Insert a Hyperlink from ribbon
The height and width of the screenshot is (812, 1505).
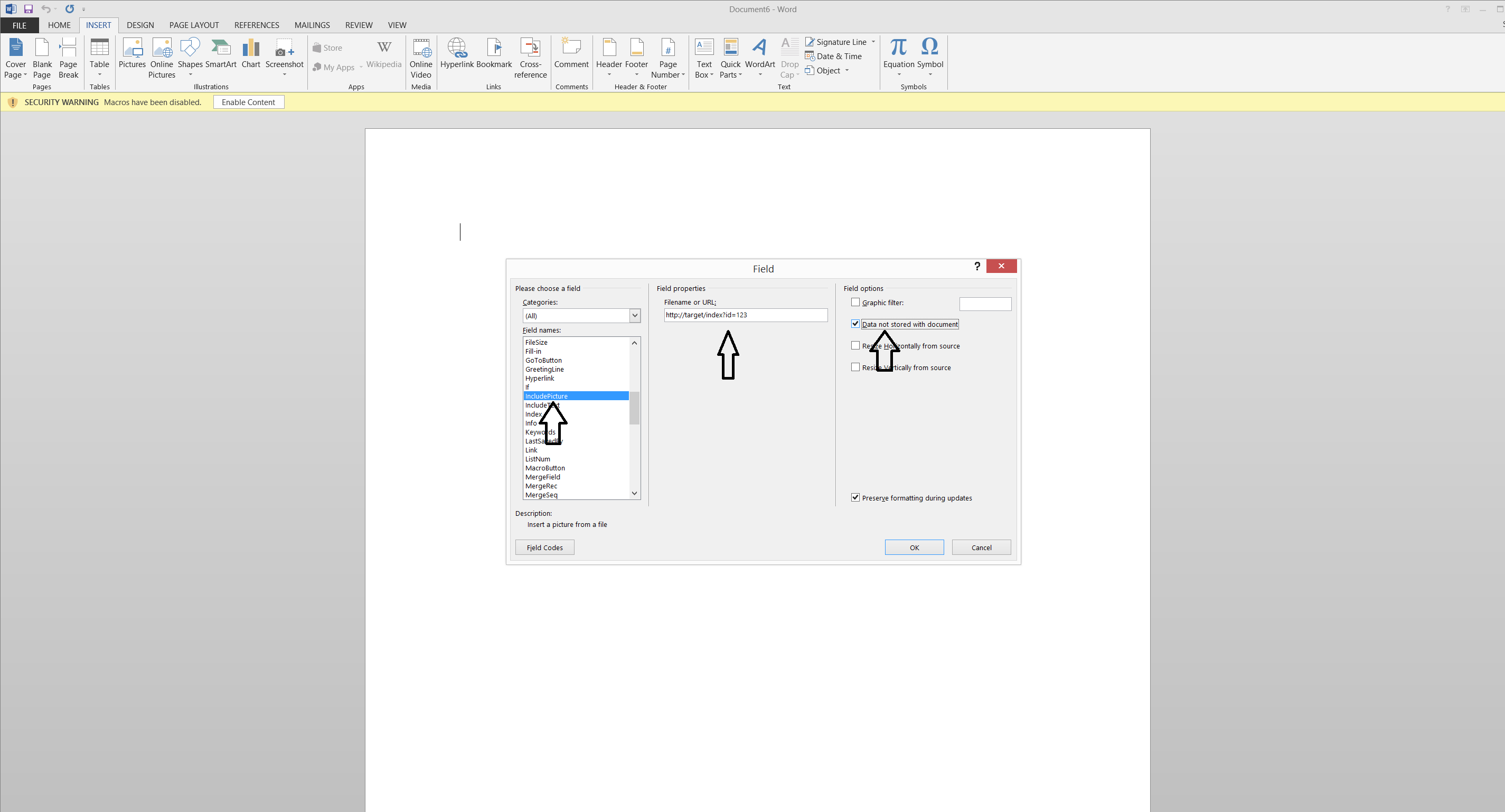click(x=457, y=53)
